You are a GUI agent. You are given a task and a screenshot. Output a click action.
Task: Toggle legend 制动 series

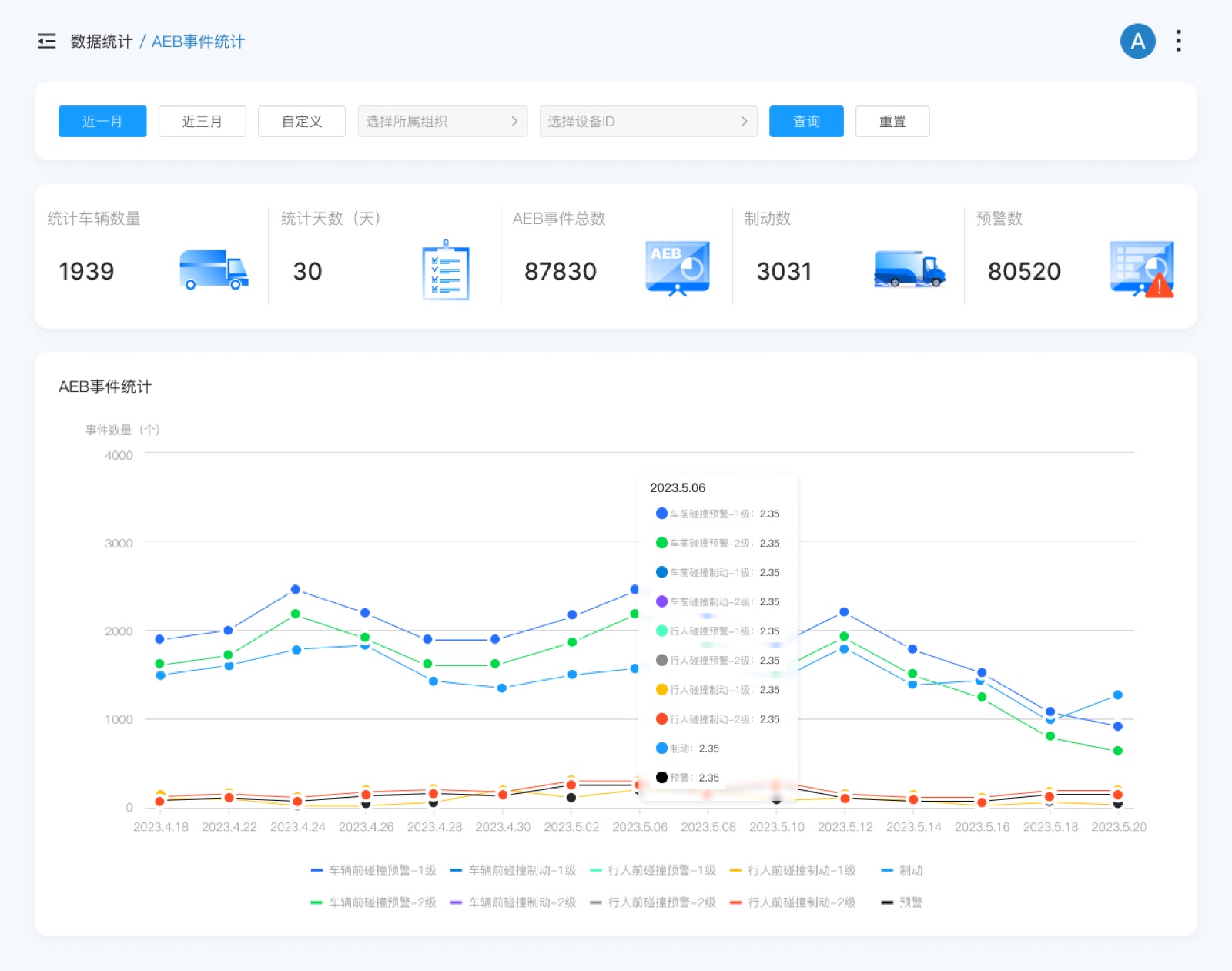tap(902, 870)
